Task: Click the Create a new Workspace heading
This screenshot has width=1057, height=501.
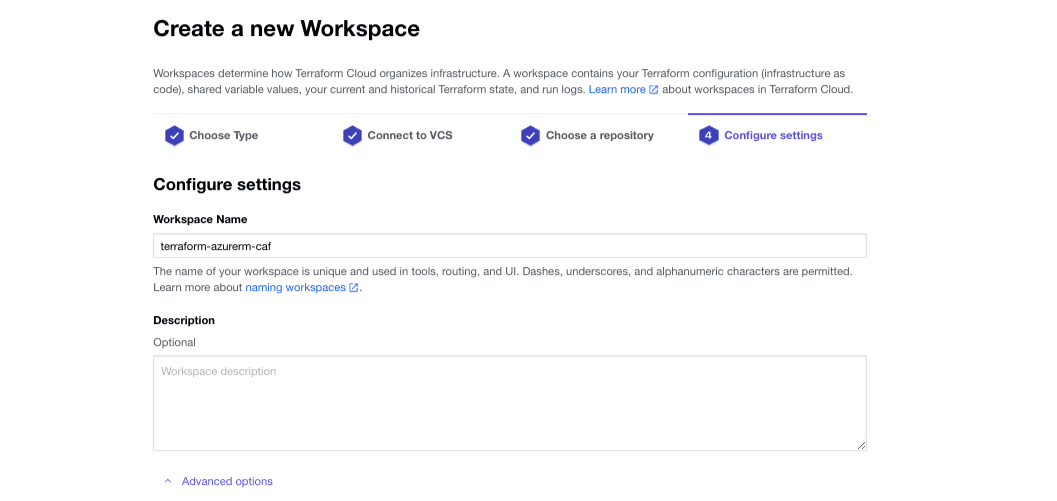Action: 286,29
